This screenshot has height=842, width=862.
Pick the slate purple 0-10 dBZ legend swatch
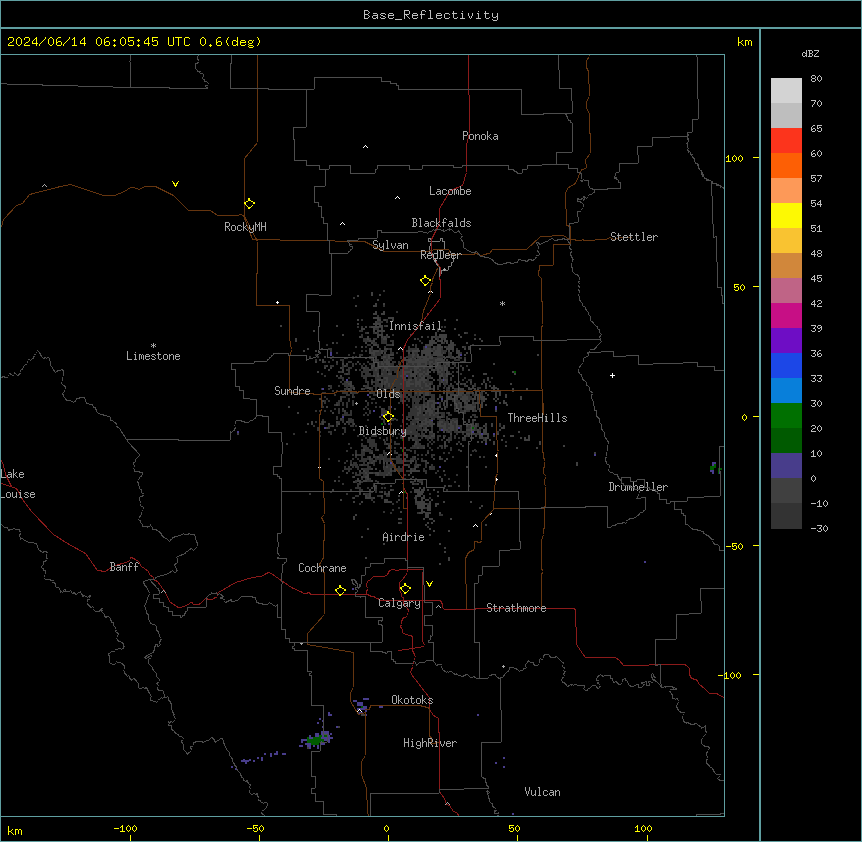786,466
